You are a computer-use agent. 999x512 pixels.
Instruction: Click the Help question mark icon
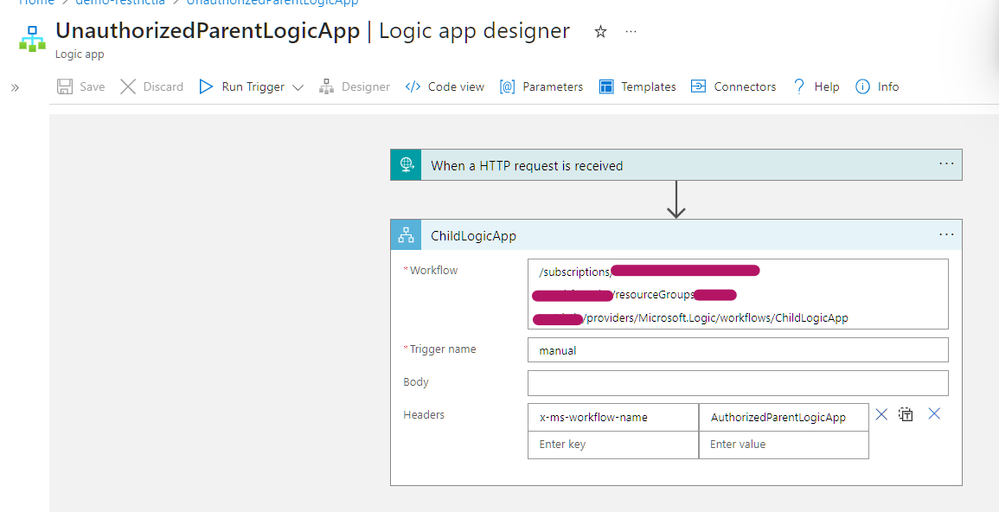pos(799,87)
